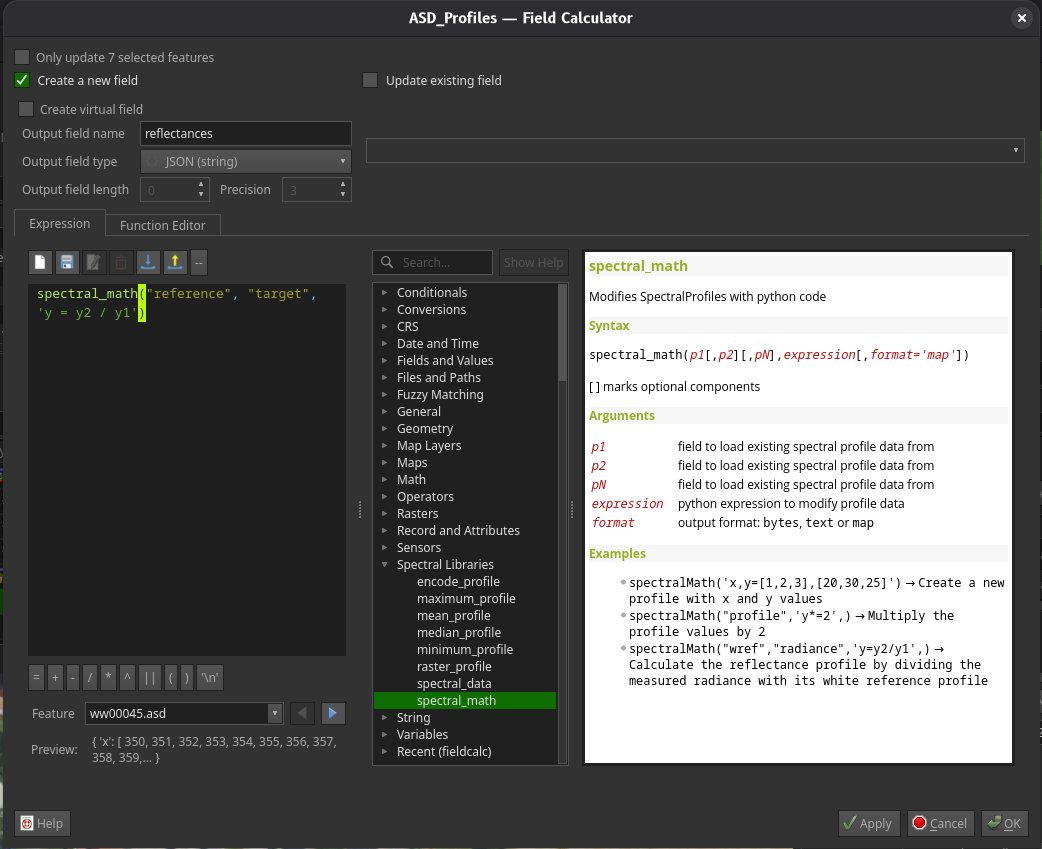Viewport: 1042px width, 849px height.
Task: Select the minimum_profile function
Action: (465, 650)
